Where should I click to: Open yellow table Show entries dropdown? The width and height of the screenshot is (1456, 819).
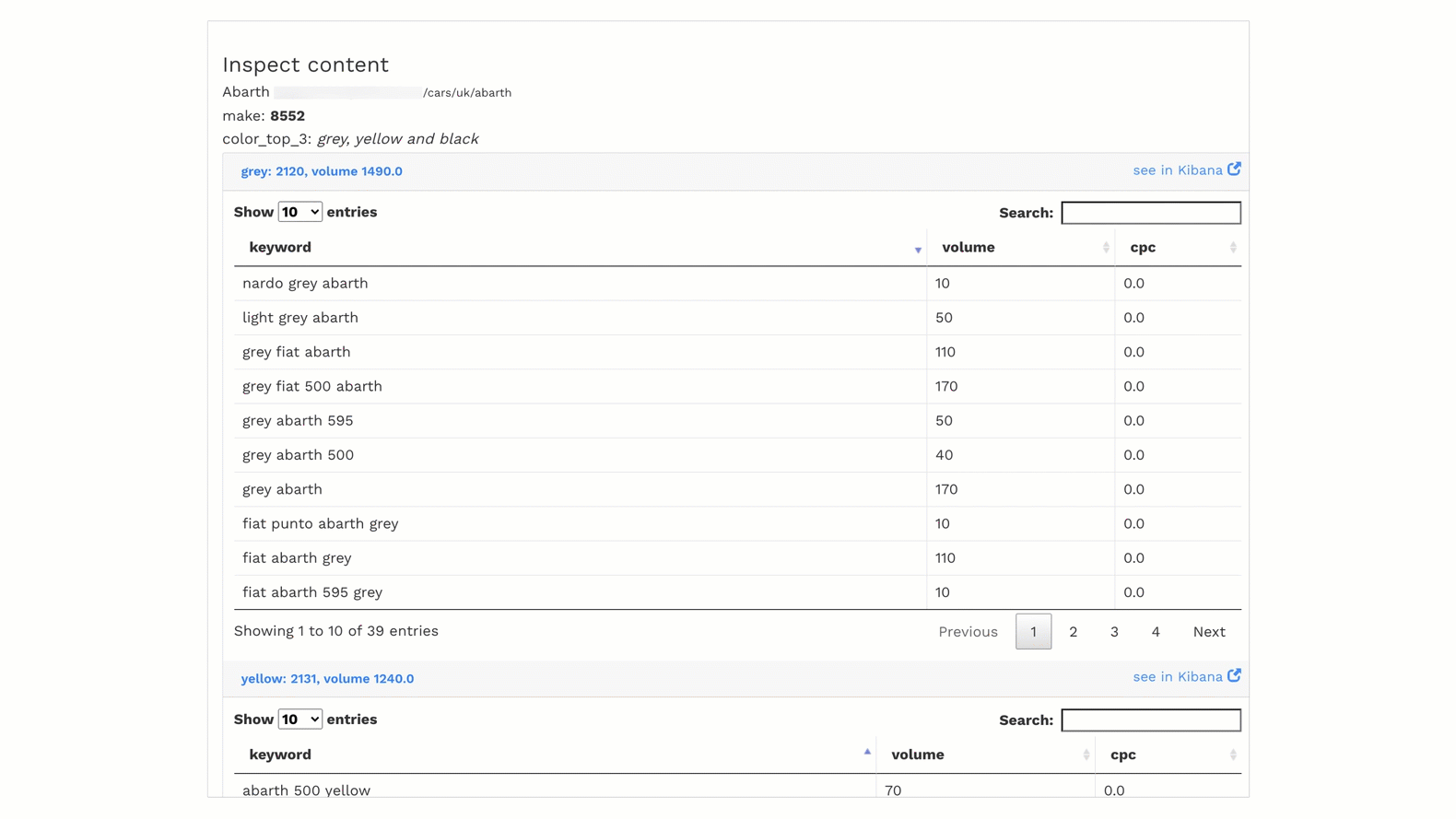pyautogui.click(x=299, y=720)
